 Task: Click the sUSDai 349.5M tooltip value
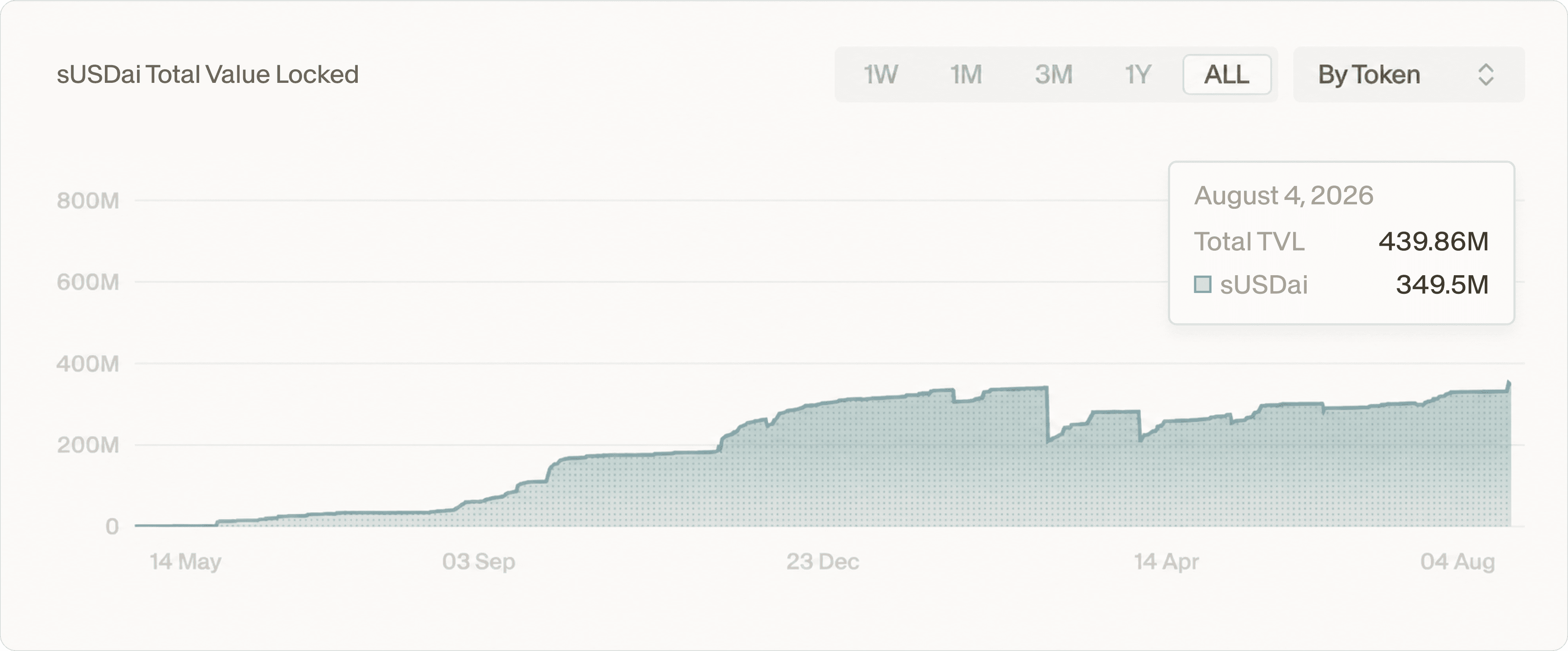(x=1442, y=285)
